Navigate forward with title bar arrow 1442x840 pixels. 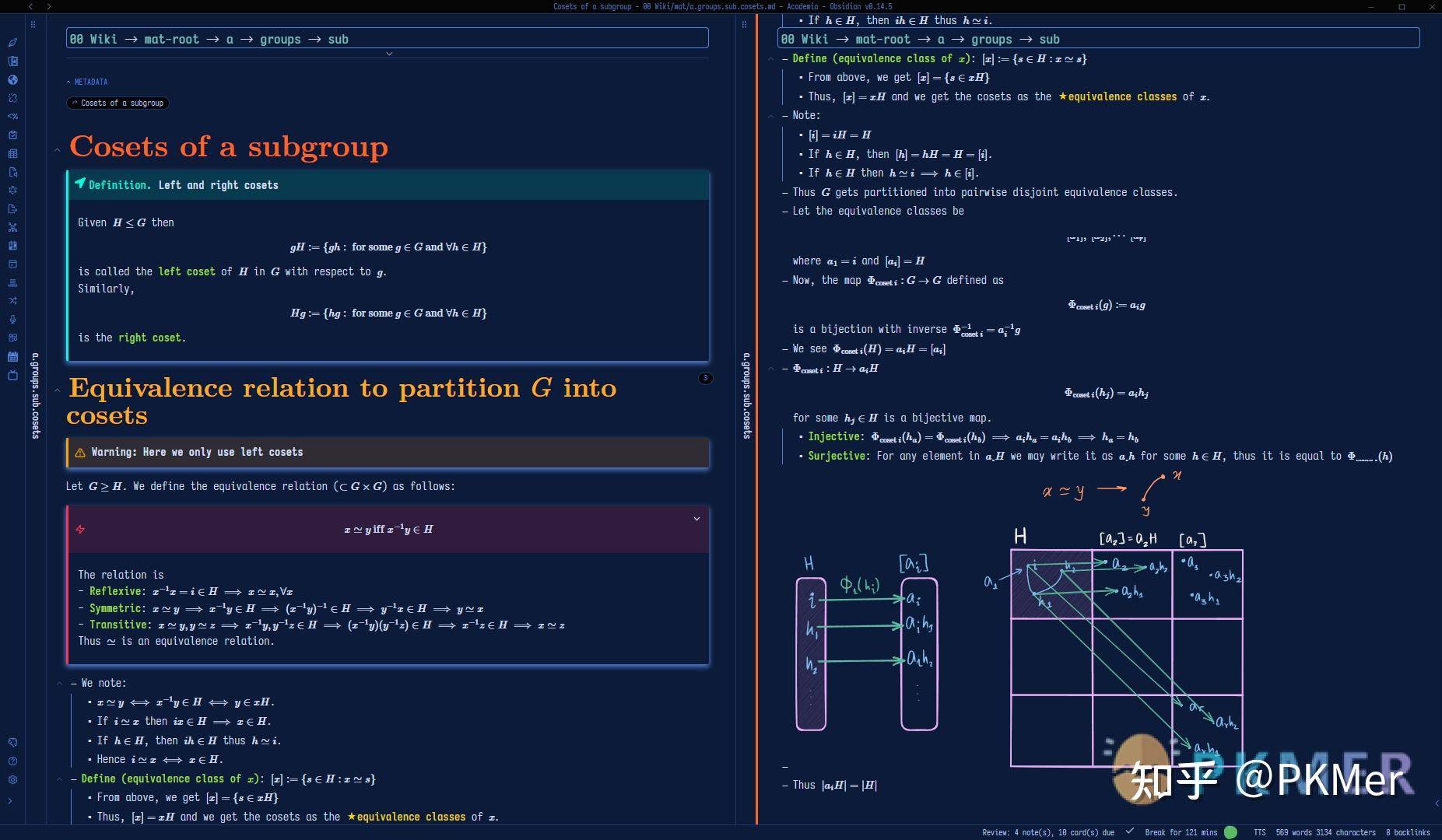pos(49,6)
